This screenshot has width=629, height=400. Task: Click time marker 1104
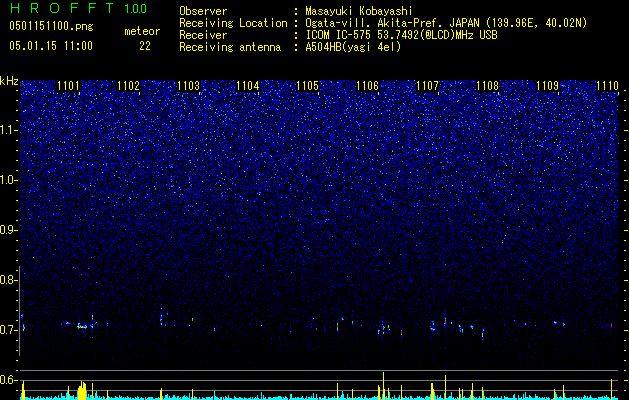[248, 86]
